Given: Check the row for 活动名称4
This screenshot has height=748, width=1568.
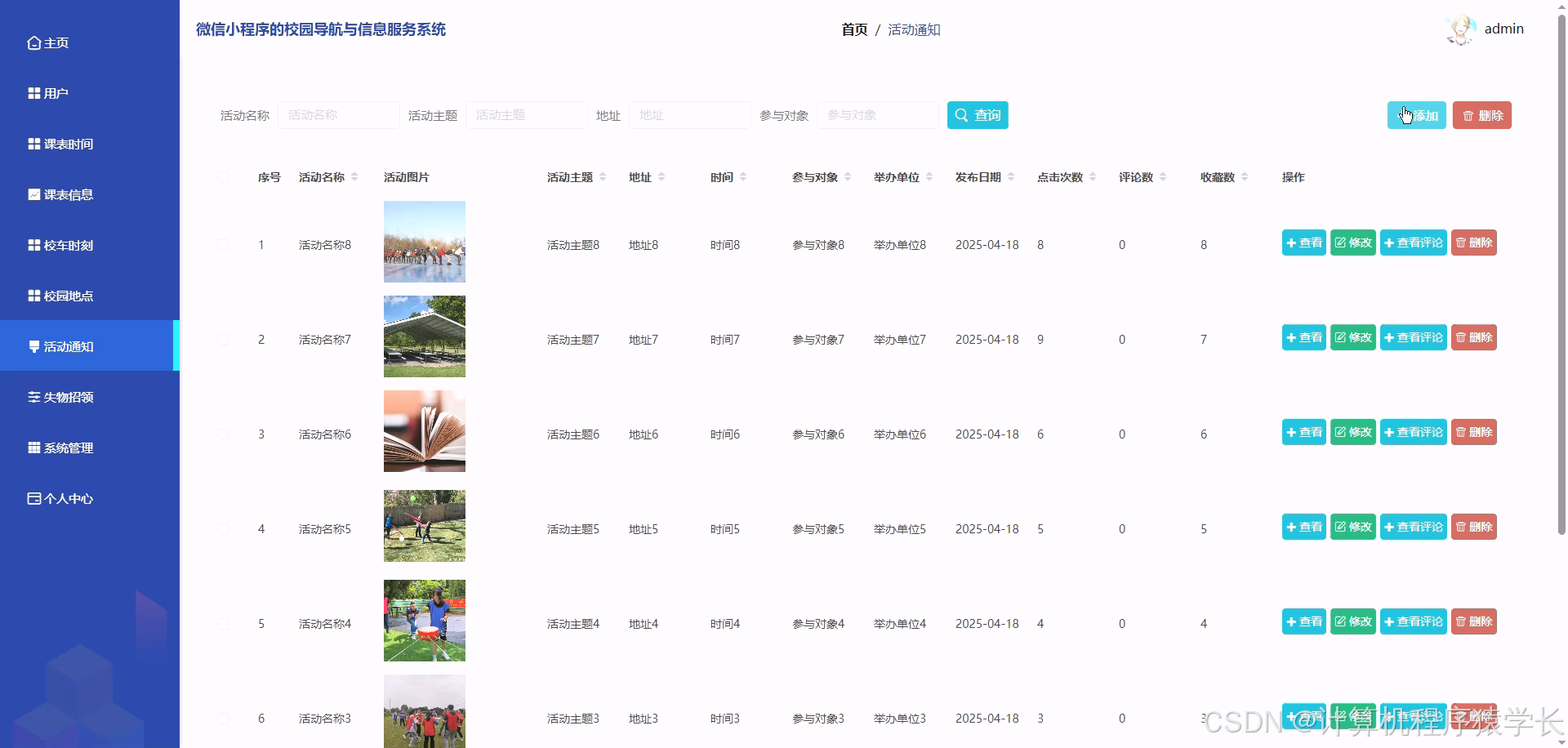Looking at the screenshot, I should (x=223, y=624).
